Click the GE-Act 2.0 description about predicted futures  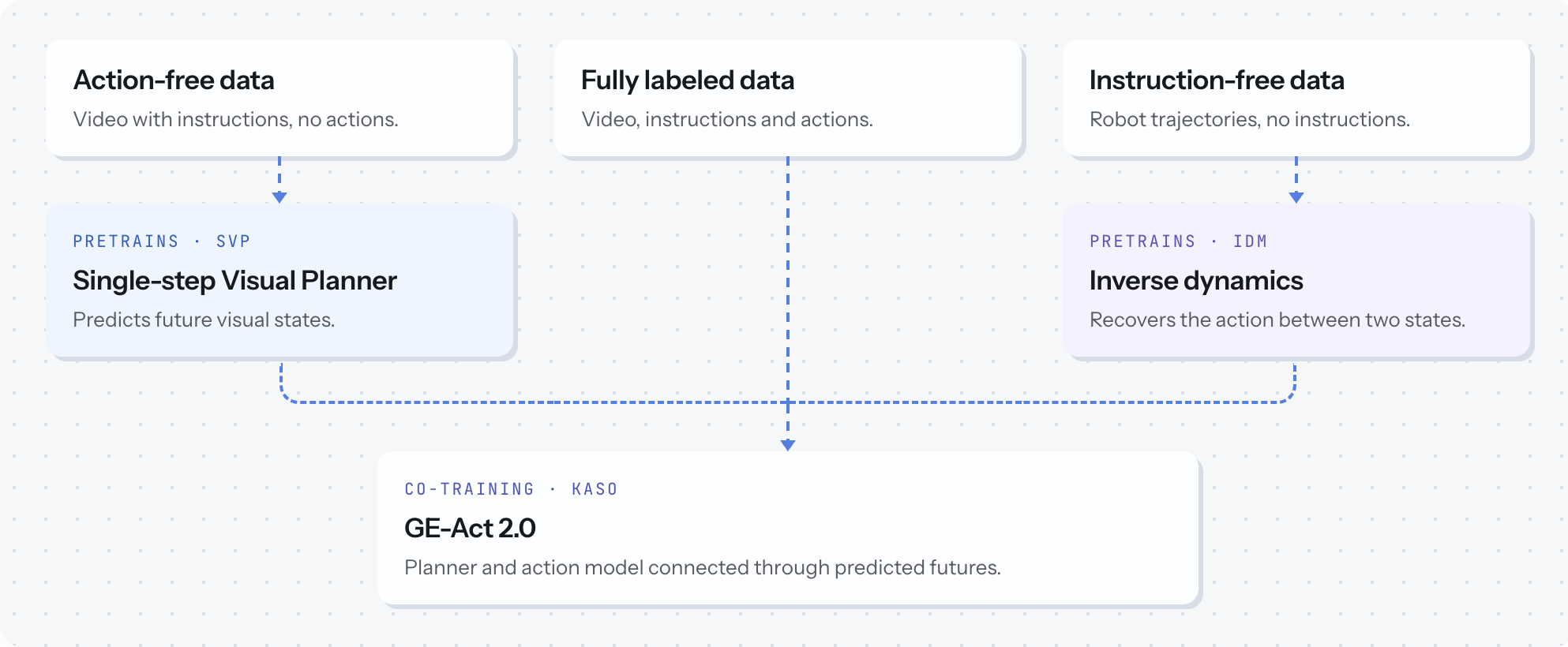(703, 567)
